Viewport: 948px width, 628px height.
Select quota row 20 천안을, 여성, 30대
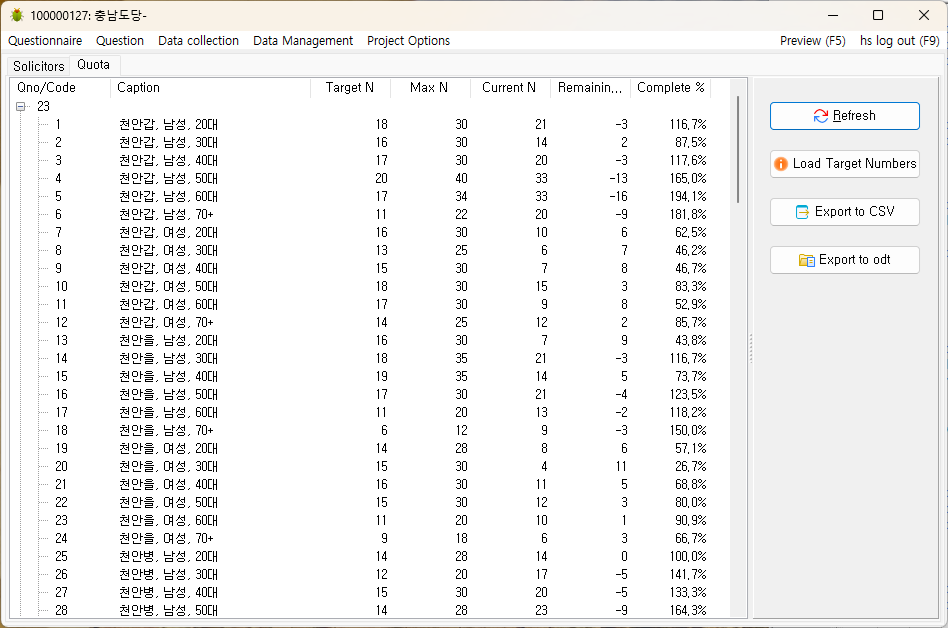[x=168, y=467]
